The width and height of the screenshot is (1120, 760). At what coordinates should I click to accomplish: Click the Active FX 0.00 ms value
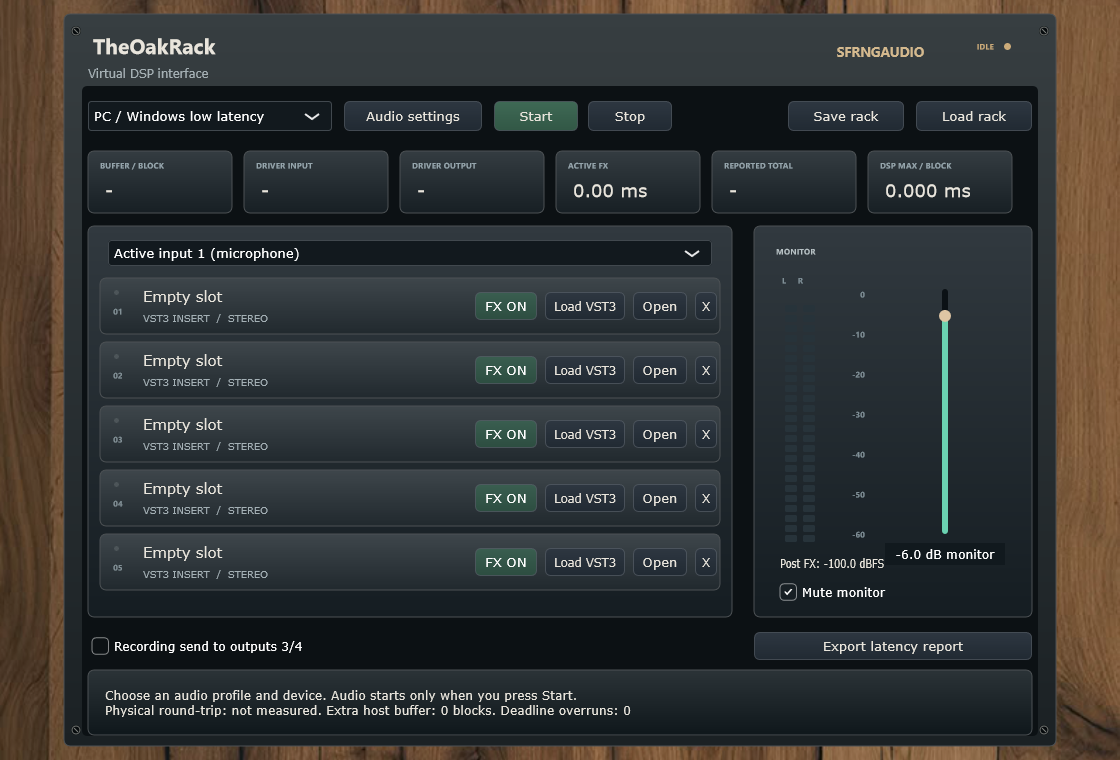click(610, 191)
